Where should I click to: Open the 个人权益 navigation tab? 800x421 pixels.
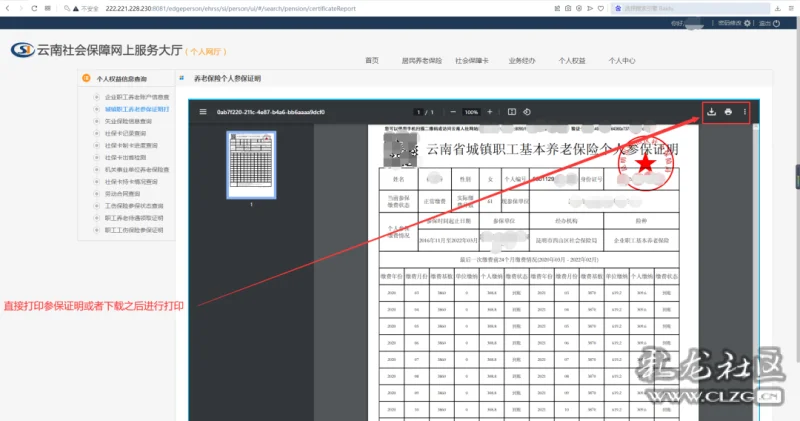point(572,61)
